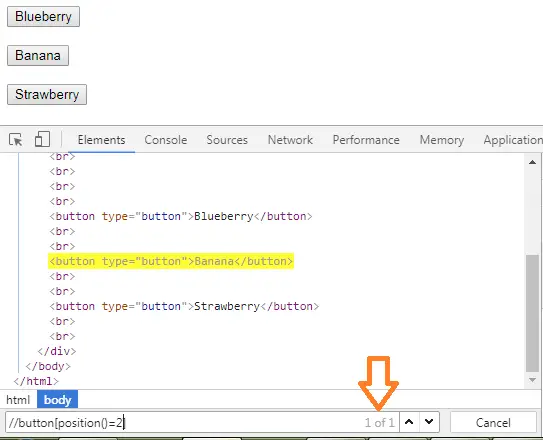This screenshot has width=543, height=440.
Task: Go to previous search result arrow
Action: (409, 422)
